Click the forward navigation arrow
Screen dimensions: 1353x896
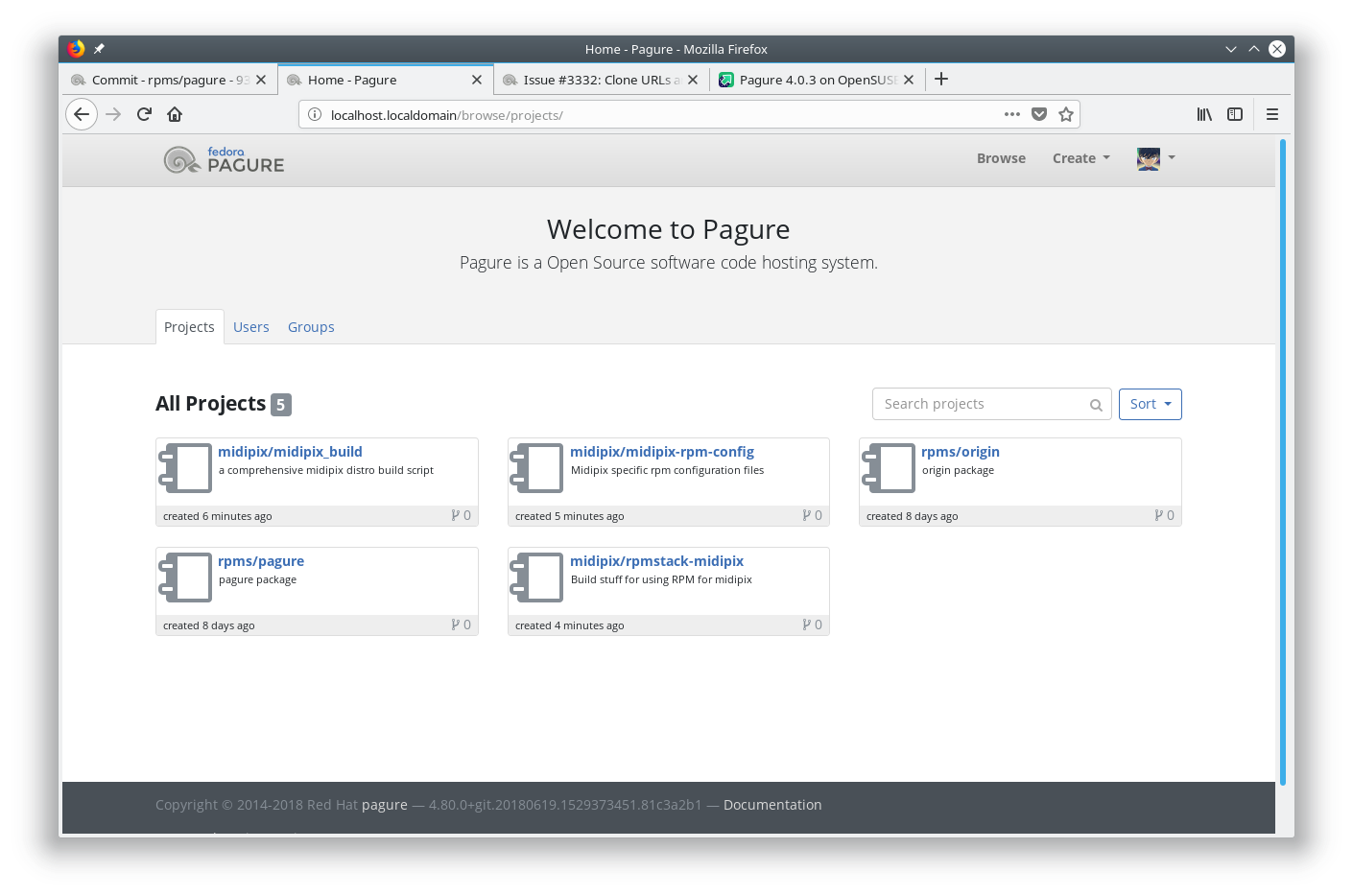coord(113,114)
